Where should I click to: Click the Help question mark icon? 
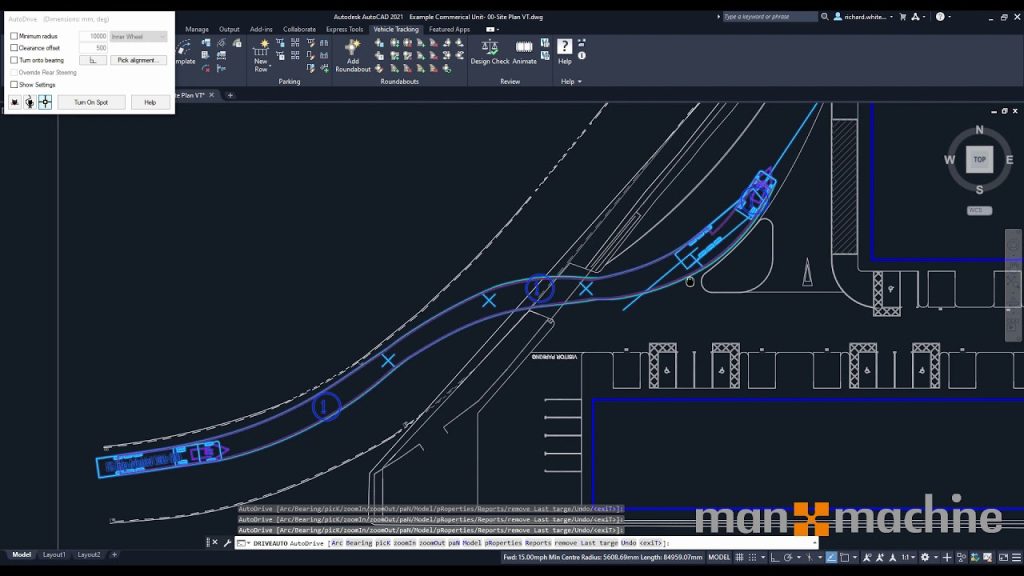coord(566,45)
